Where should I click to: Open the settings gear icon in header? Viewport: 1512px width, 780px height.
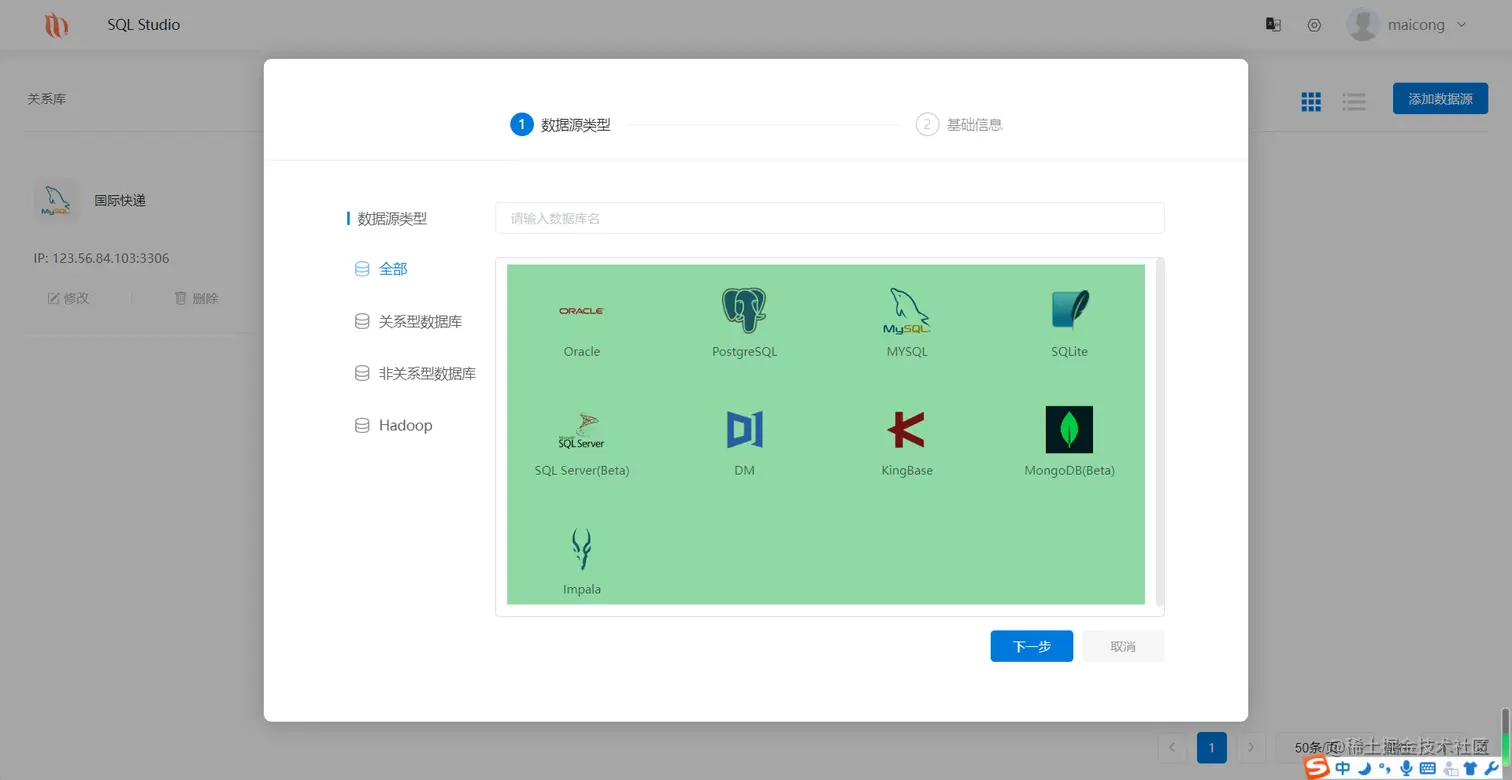pyautogui.click(x=1314, y=25)
